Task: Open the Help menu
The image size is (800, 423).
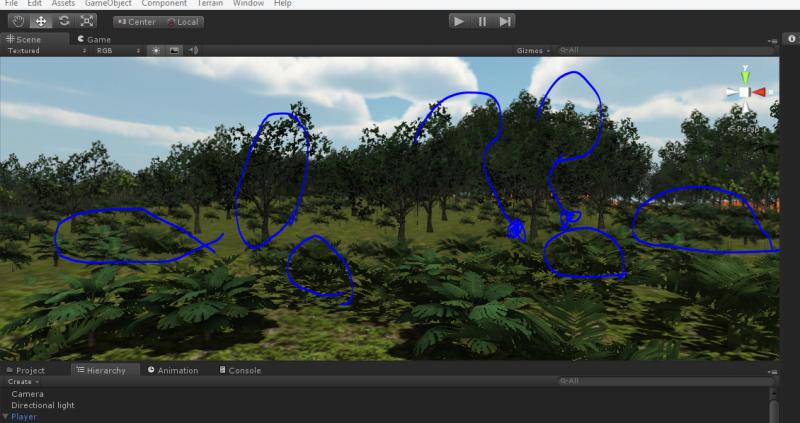Action: [283, 3]
